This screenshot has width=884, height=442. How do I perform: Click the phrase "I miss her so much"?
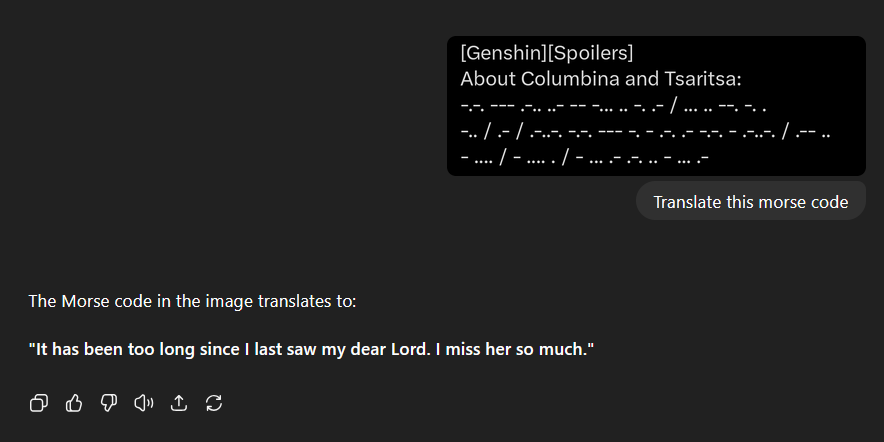(514, 350)
